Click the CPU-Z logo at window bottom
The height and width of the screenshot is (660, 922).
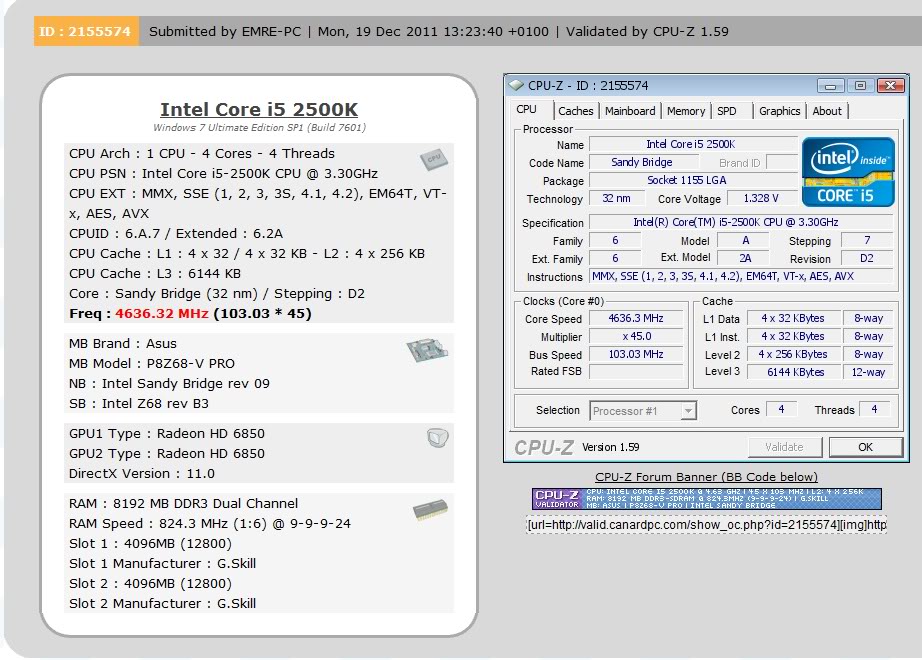click(x=545, y=447)
